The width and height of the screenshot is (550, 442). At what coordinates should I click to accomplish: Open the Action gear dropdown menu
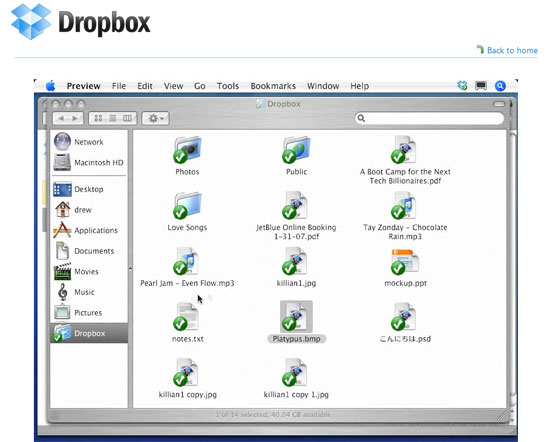click(155, 118)
